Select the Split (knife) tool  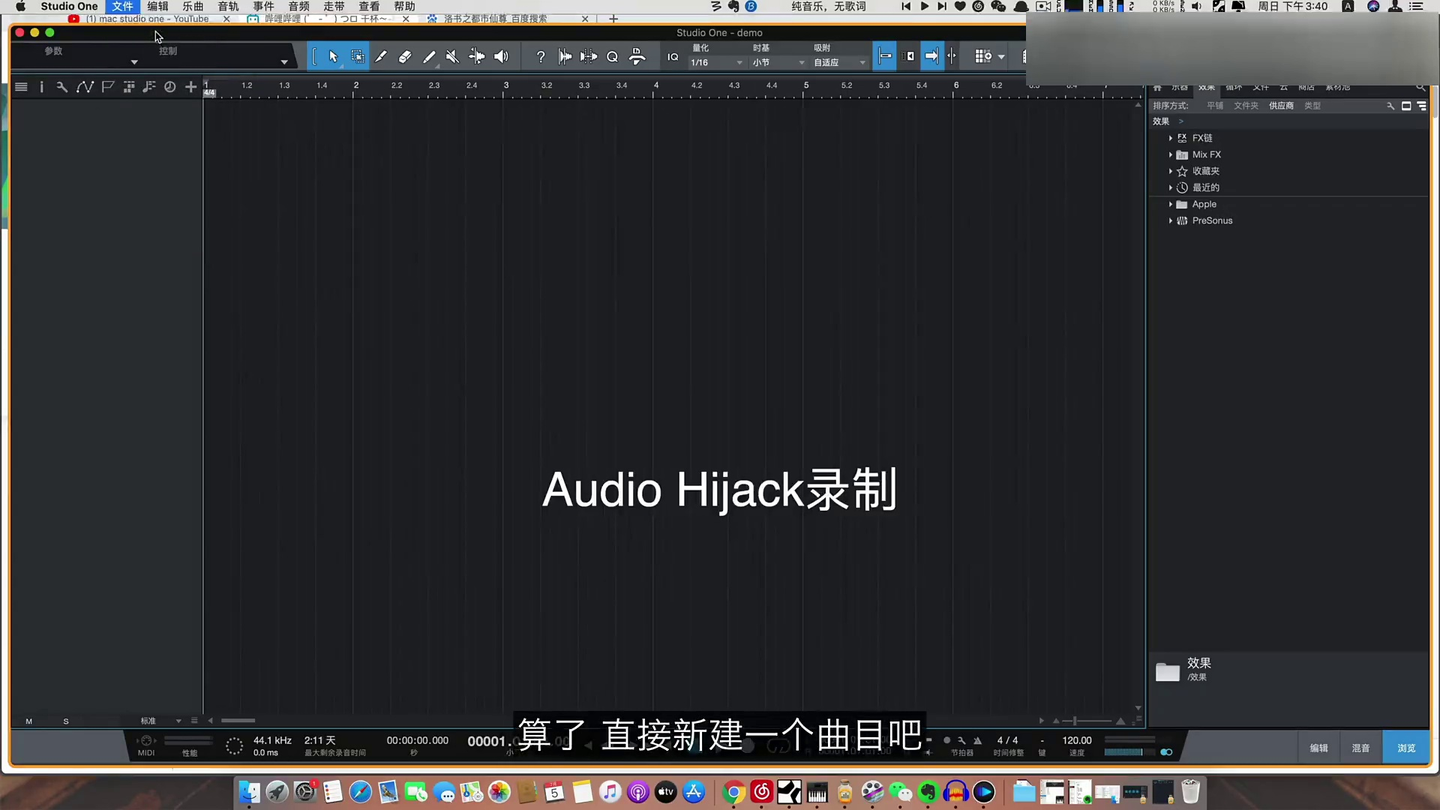pyautogui.click(x=381, y=57)
